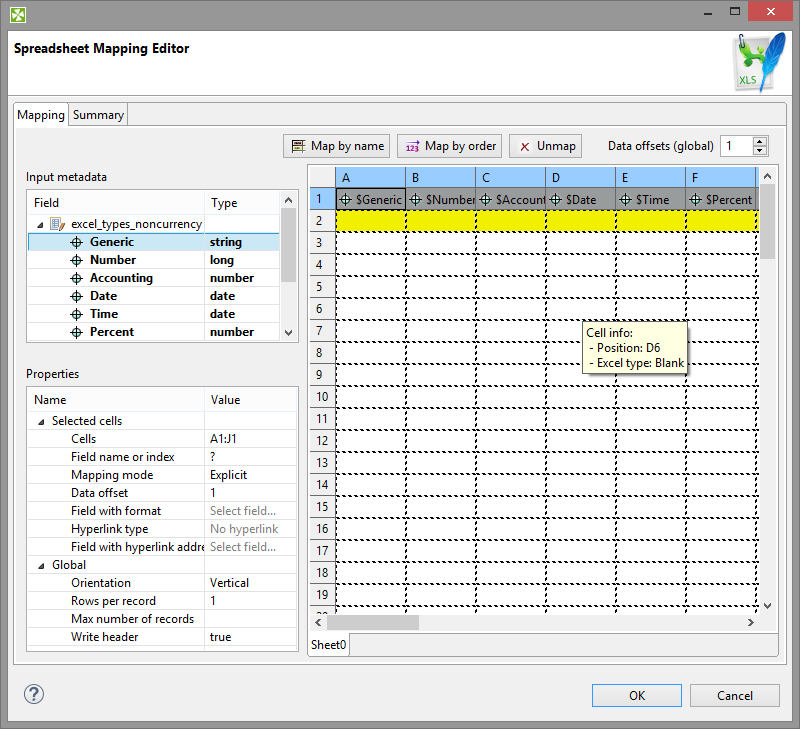The image size is (800, 729).
Task: Select row 2 header
Action: click(x=322, y=221)
